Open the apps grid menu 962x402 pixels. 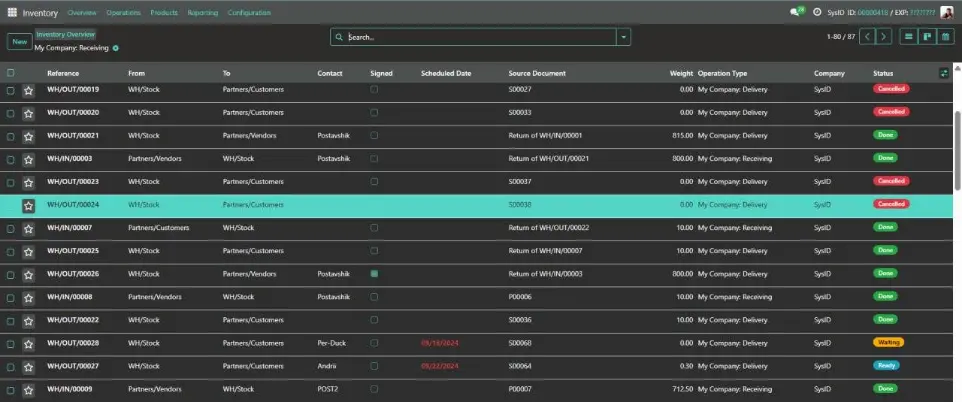coord(12,13)
